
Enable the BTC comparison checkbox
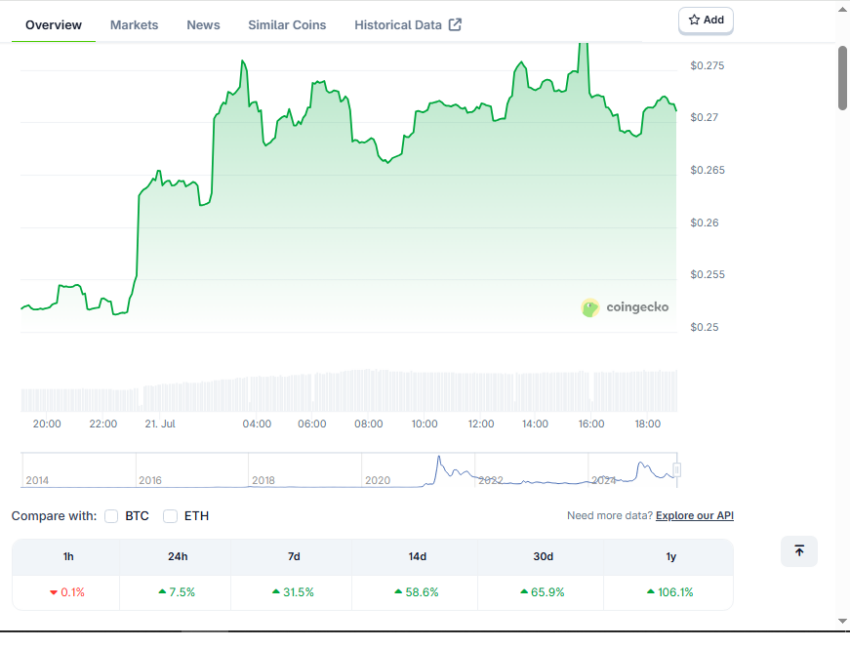click(x=111, y=516)
